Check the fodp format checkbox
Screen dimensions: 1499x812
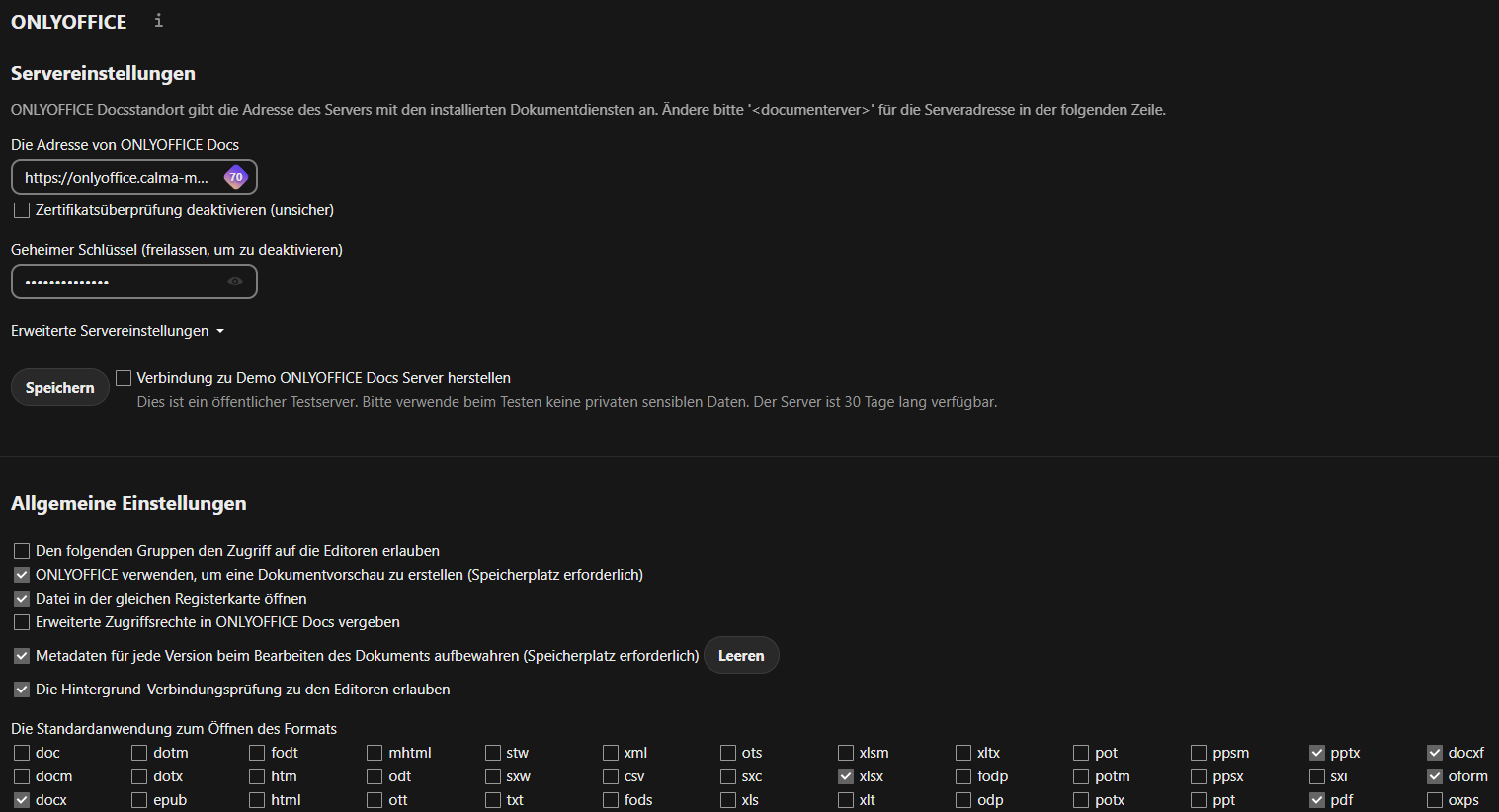(963, 776)
